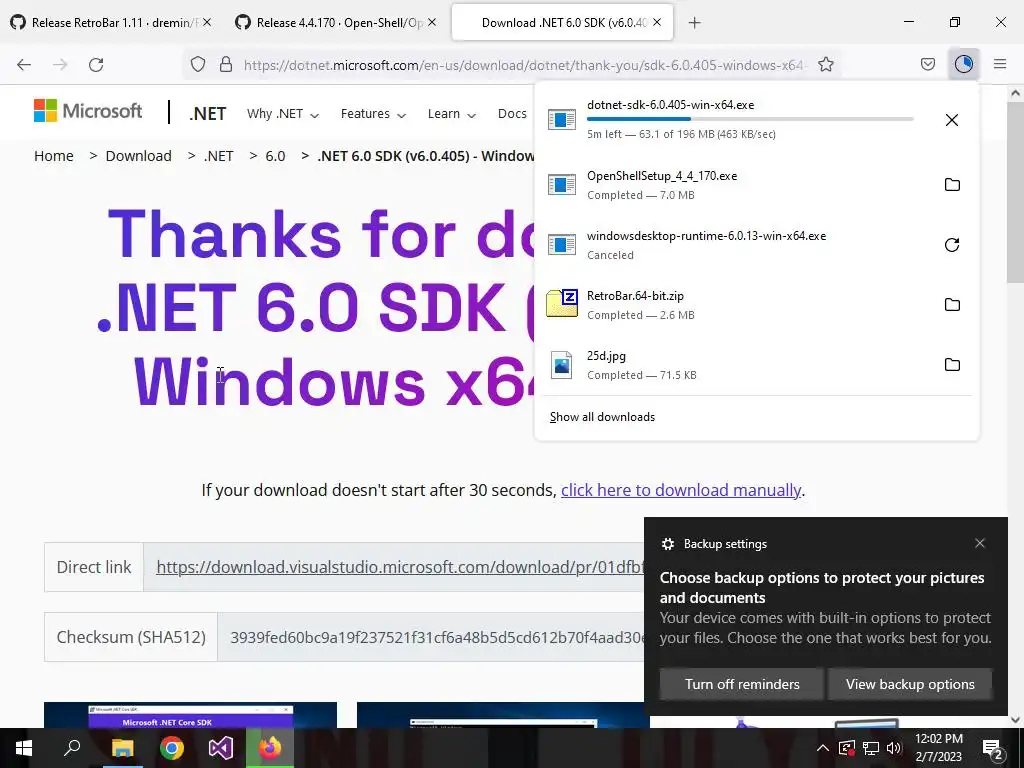Click the 6.0 breadcrumb link

click(275, 156)
